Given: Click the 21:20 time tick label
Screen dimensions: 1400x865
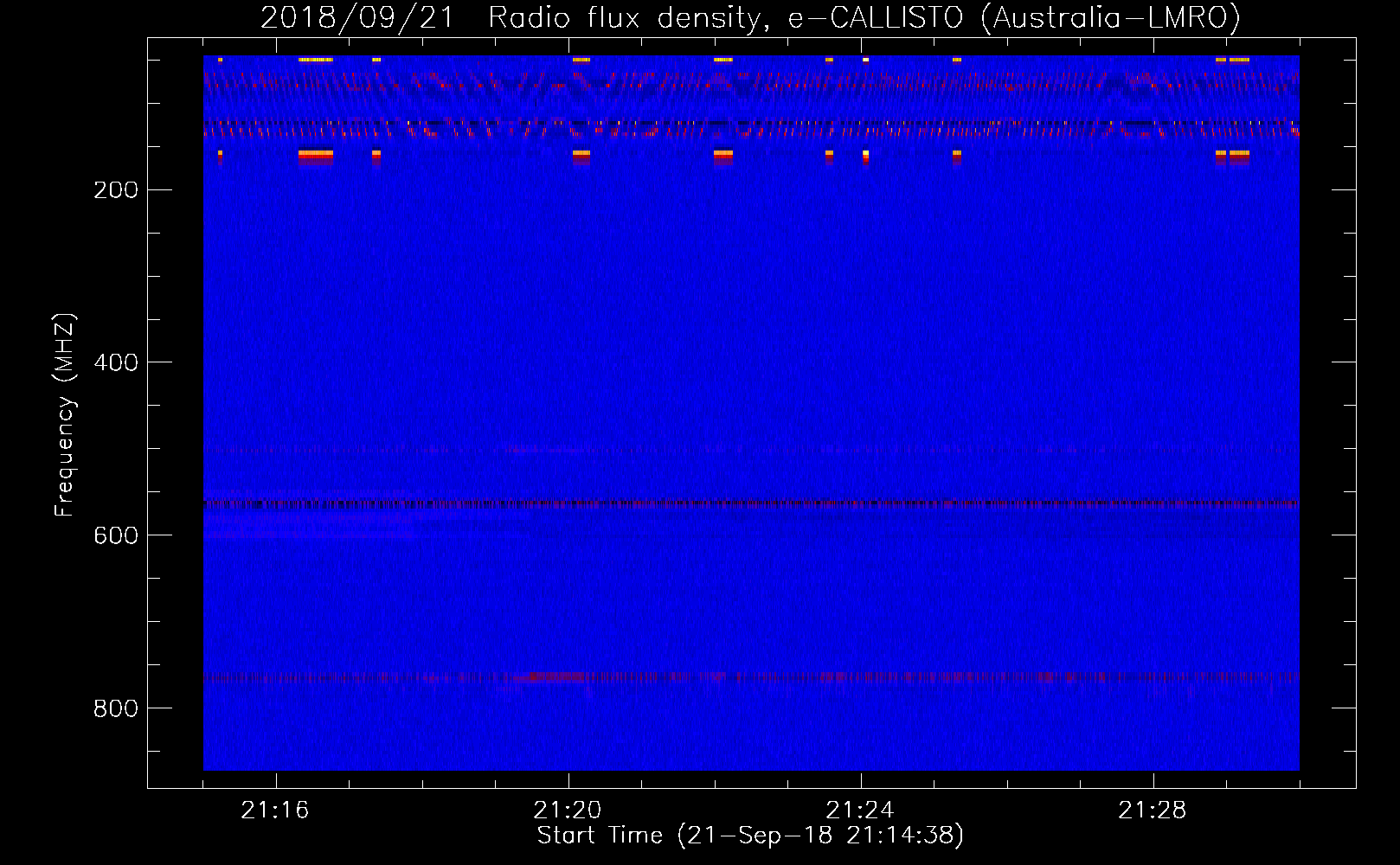Looking at the screenshot, I should click(568, 811).
